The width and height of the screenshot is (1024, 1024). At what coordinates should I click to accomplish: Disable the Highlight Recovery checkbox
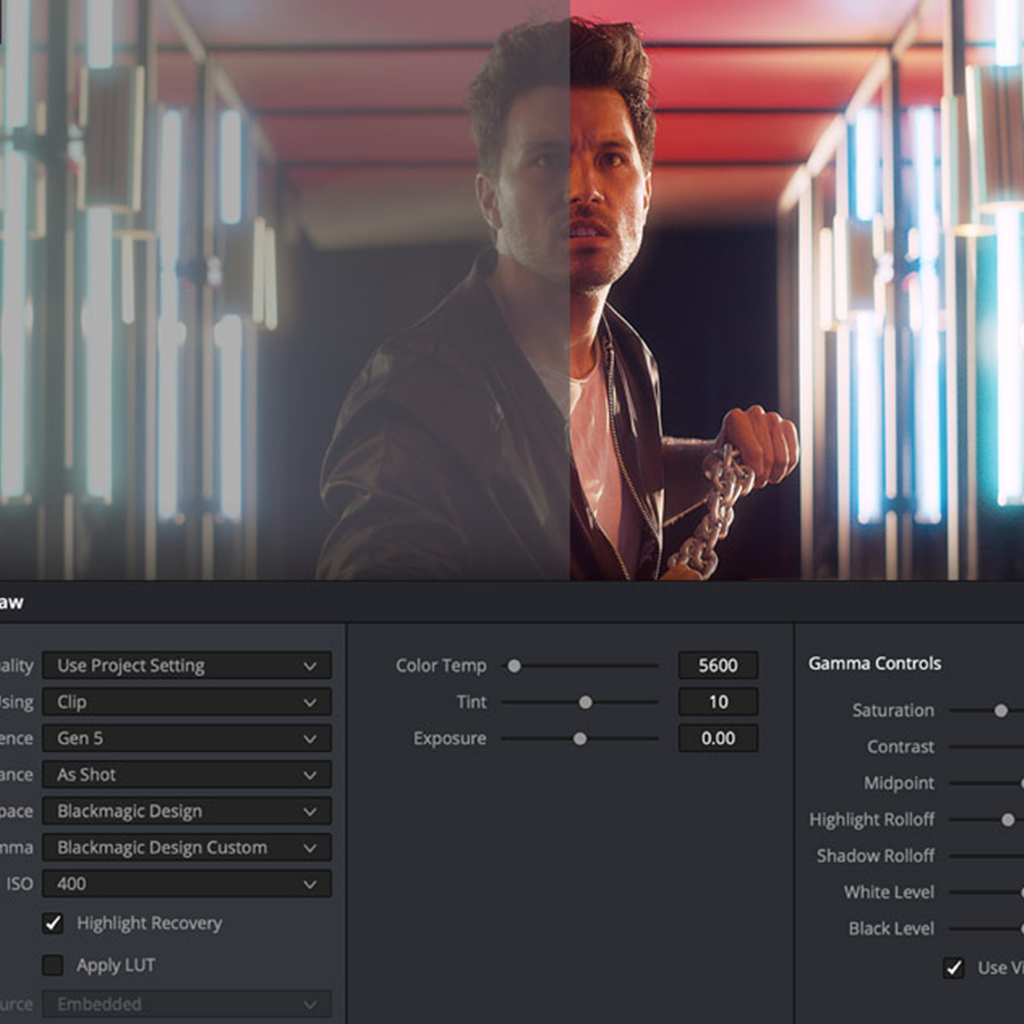point(53,923)
